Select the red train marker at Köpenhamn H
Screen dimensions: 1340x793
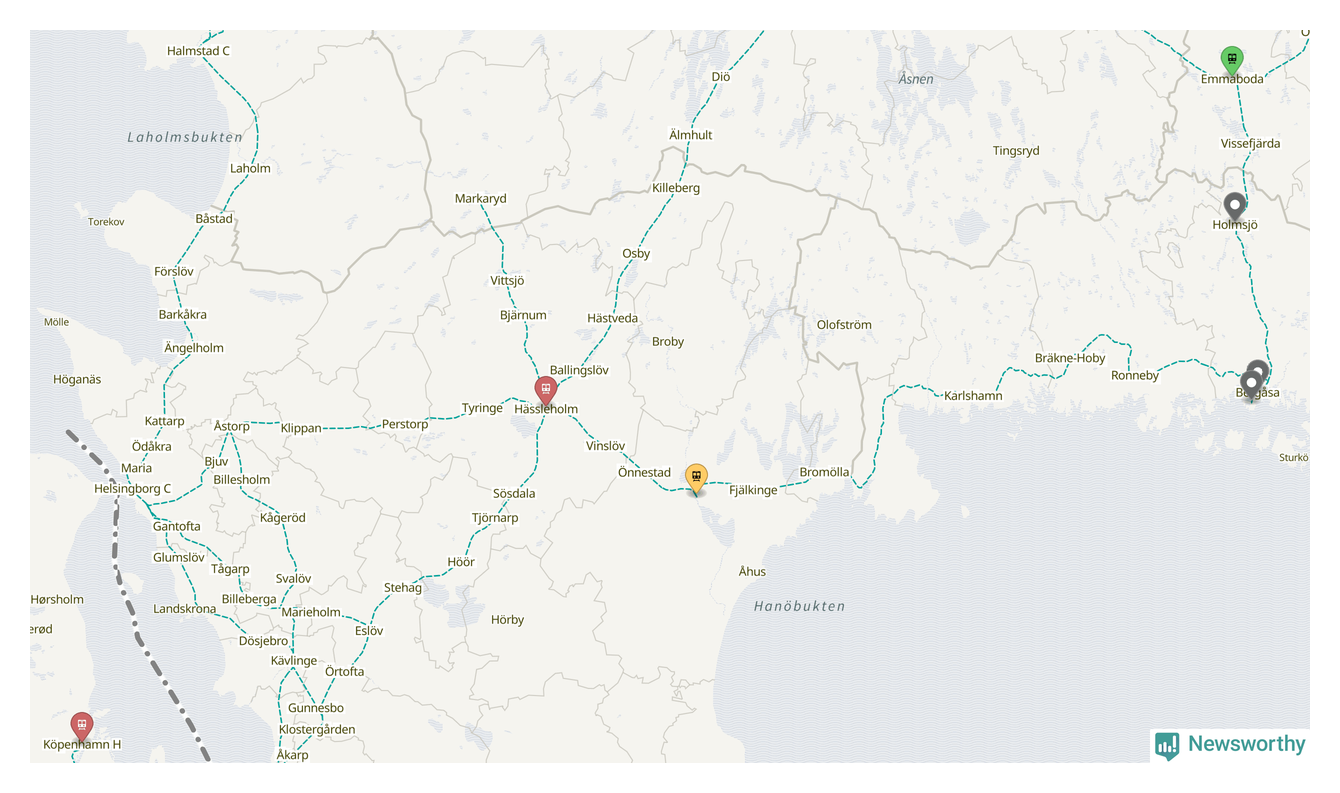[x=82, y=725]
